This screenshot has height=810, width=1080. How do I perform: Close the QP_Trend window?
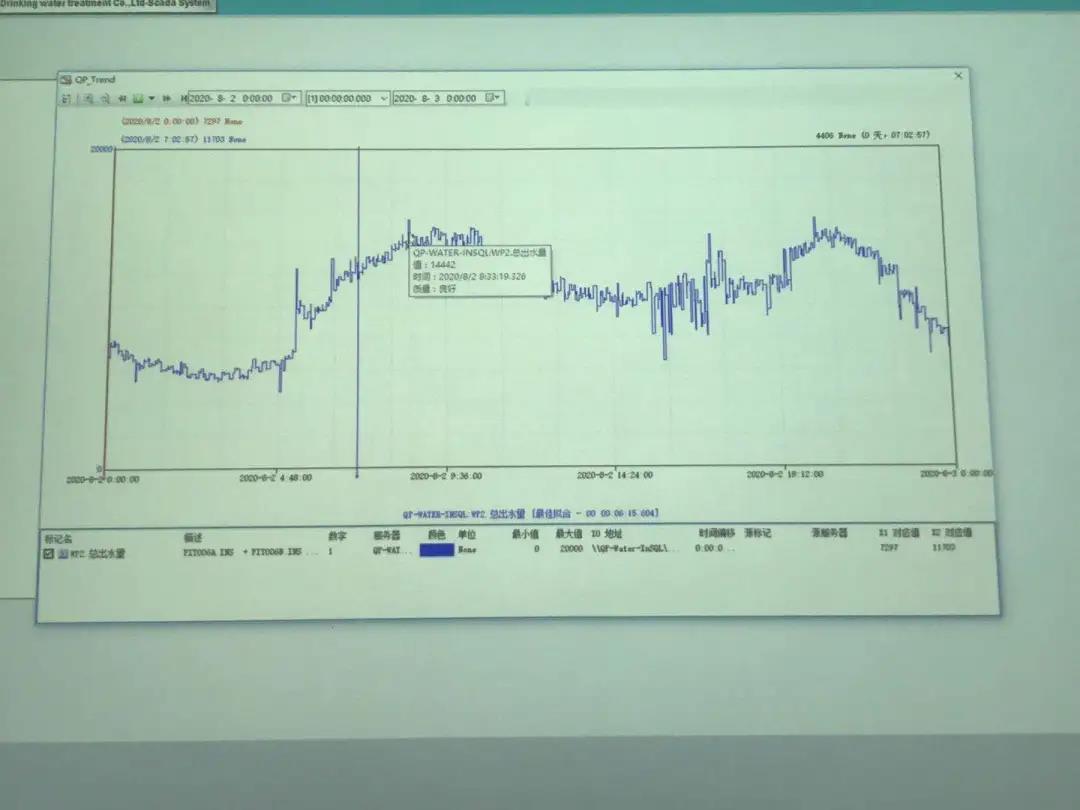957,76
